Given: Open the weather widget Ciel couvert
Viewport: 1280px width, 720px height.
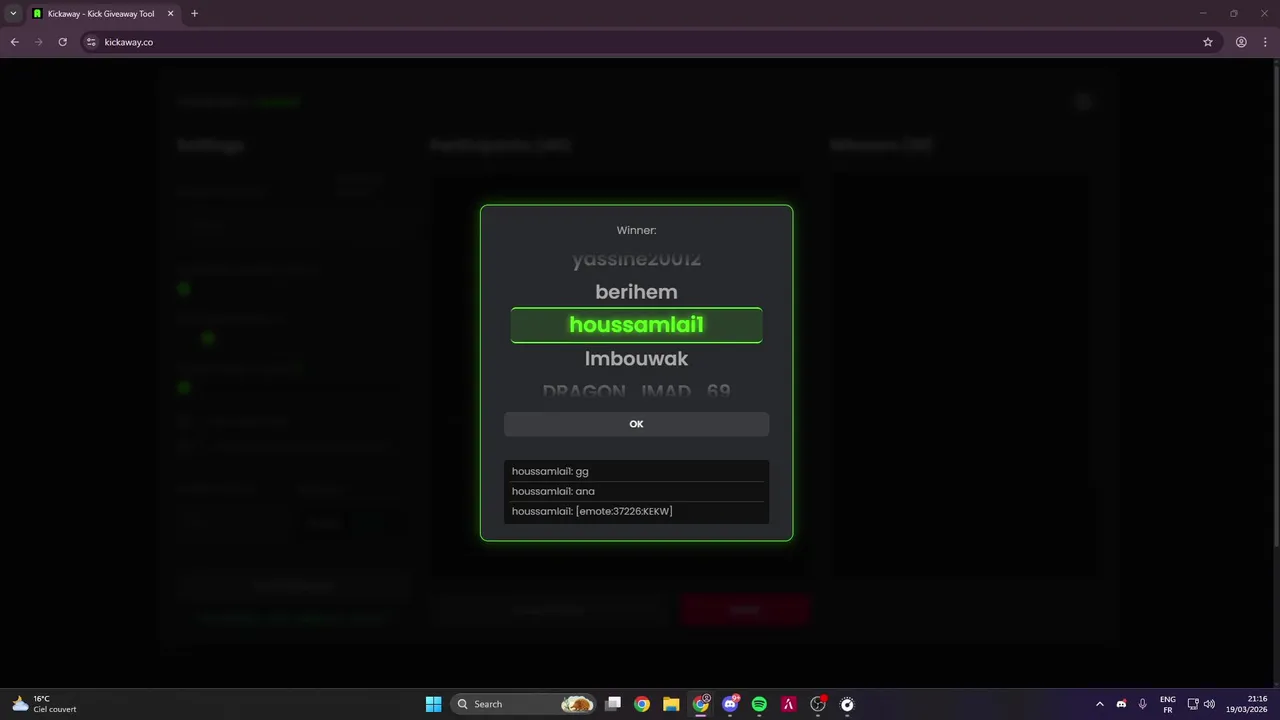Looking at the screenshot, I should pyautogui.click(x=45, y=704).
